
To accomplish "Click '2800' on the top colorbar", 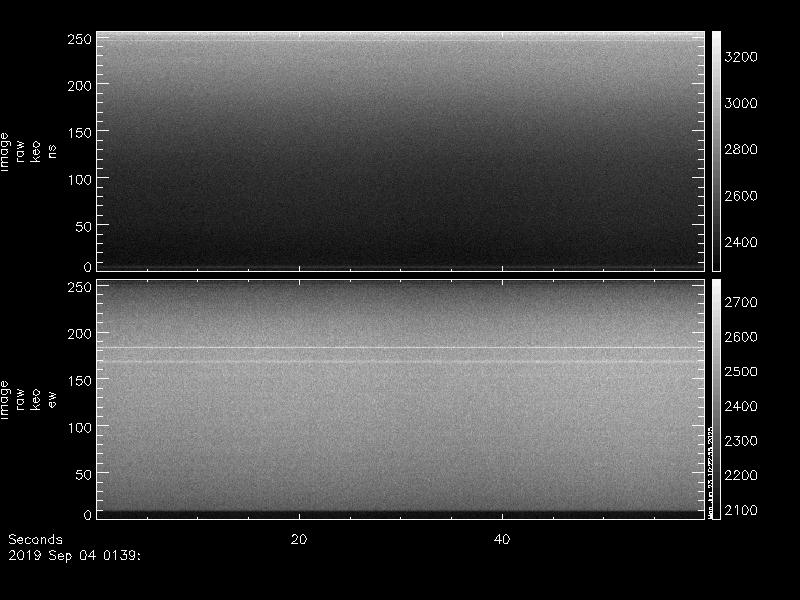I will pos(741,149).
